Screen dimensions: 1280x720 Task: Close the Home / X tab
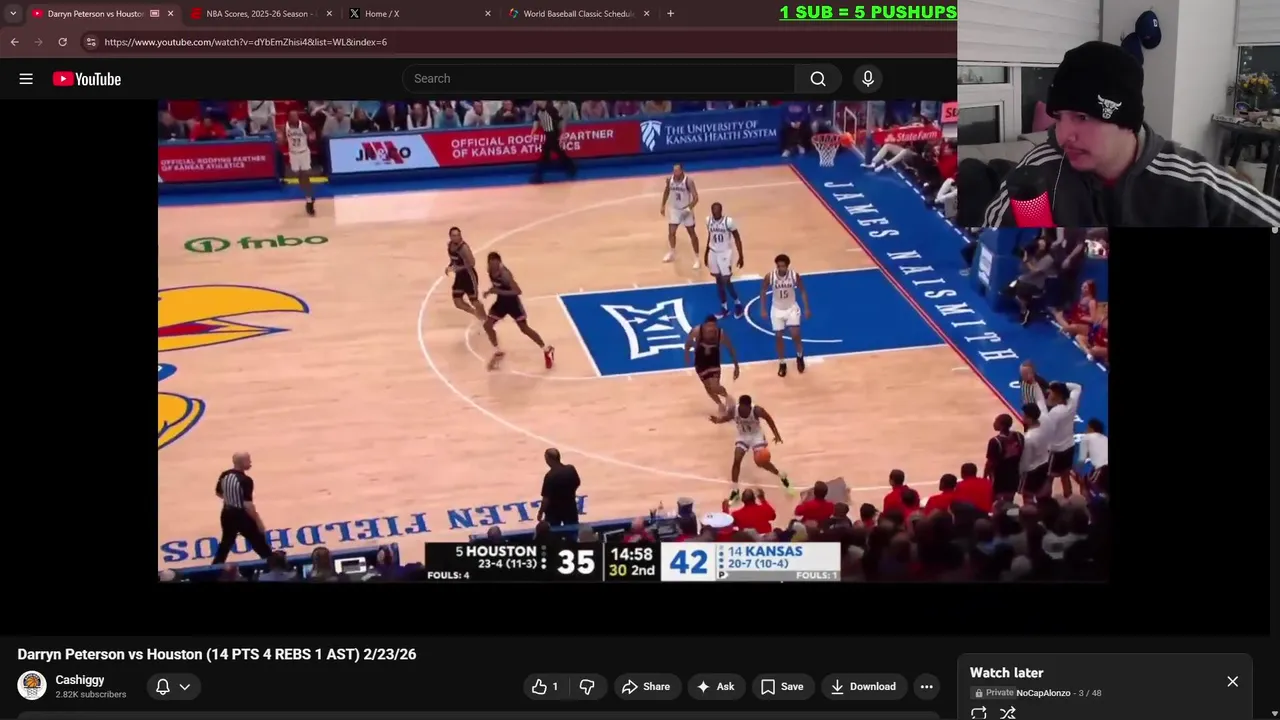coord(488,14)
